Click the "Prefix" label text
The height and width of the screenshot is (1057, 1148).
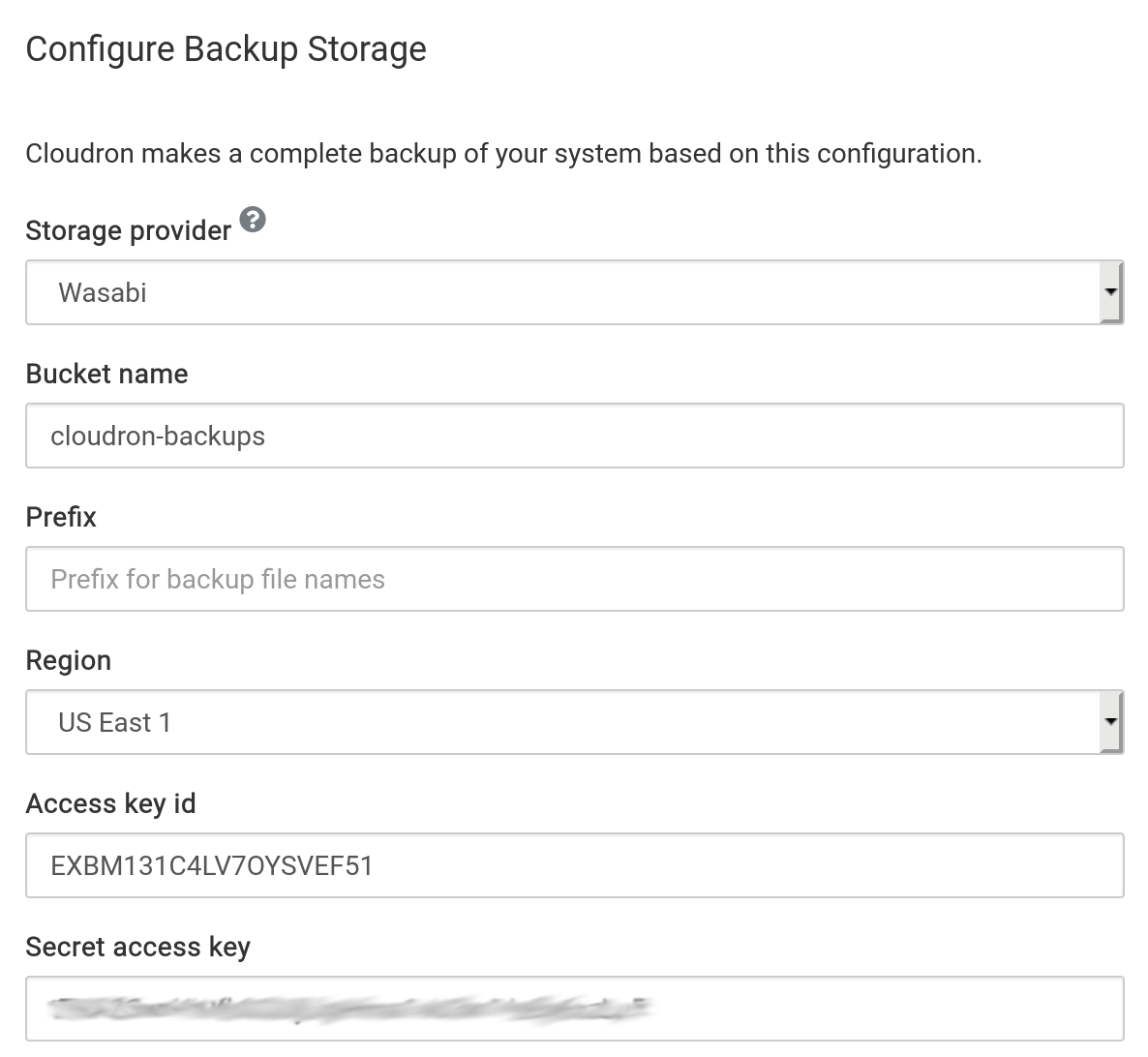click(61, 517)
